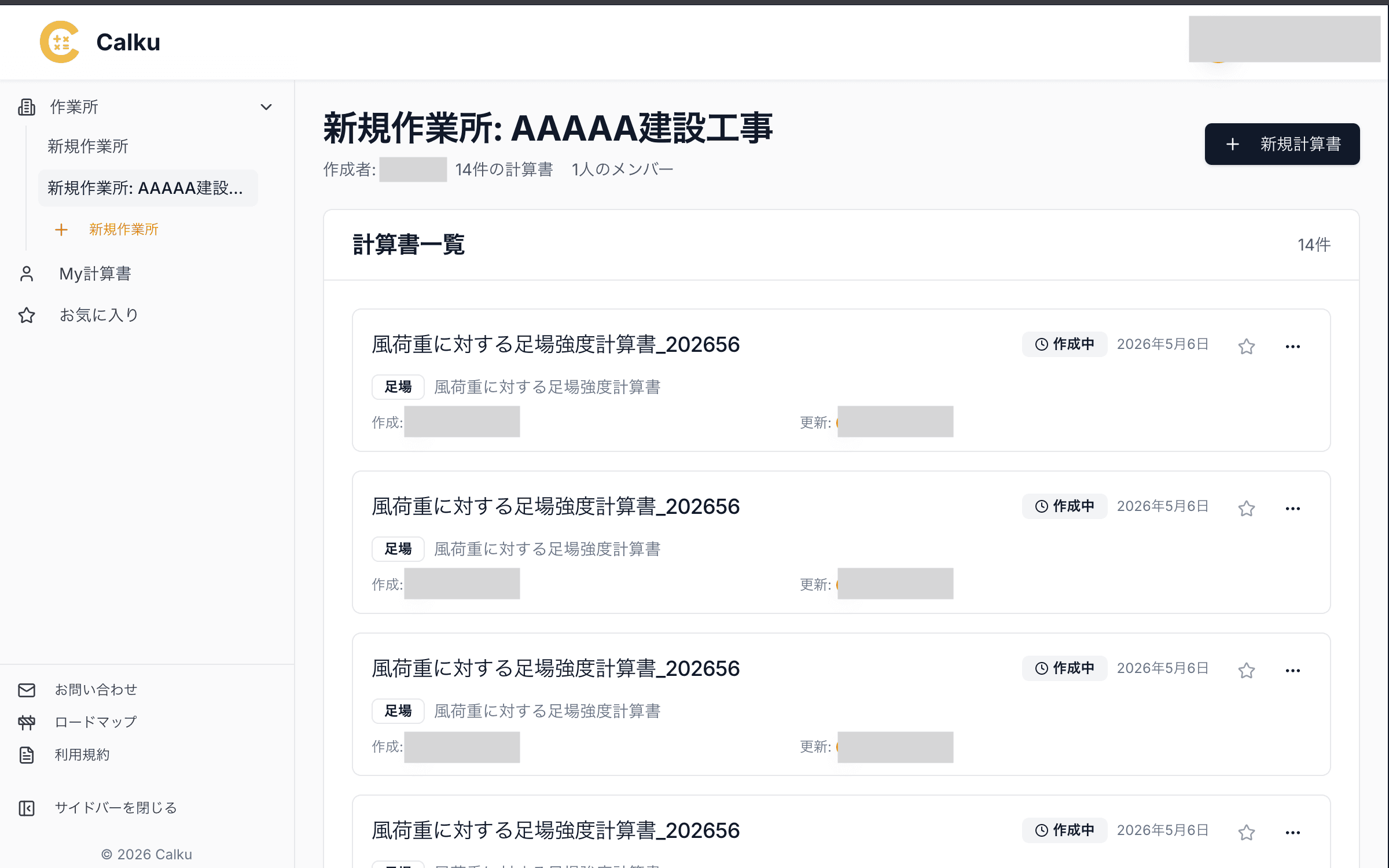1389x868 pixels.
Task: Click the fourth card's 作成中 status badge
Action: (x=1064, y=830)
